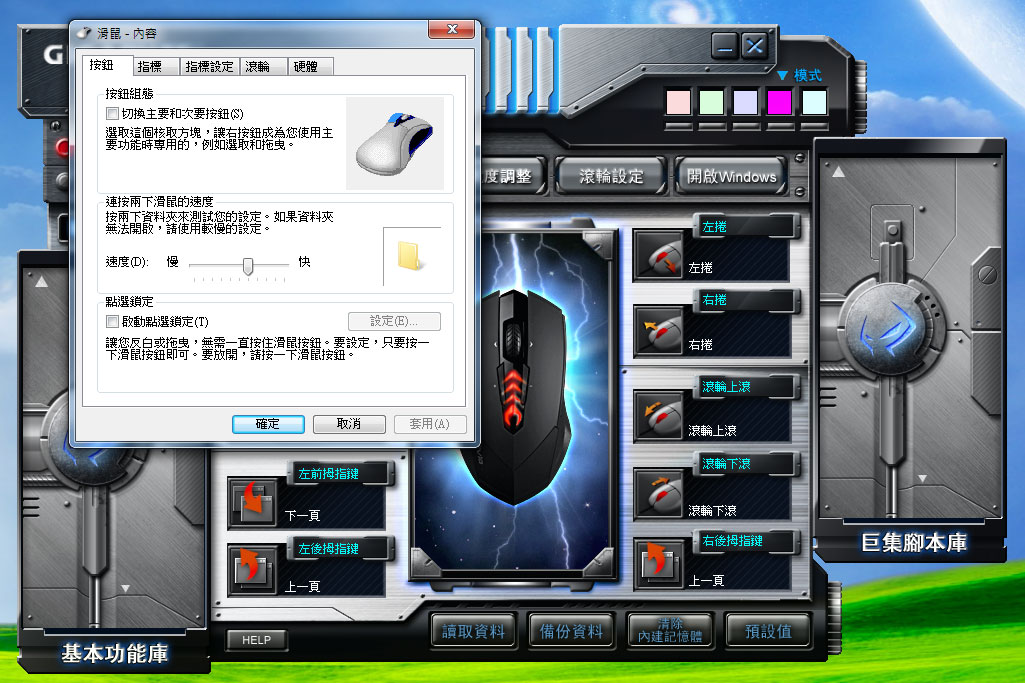This screenshot has height=683, width=1025.
Task: Click the 左後拇指鍵 label
Action: pos(328,549)
